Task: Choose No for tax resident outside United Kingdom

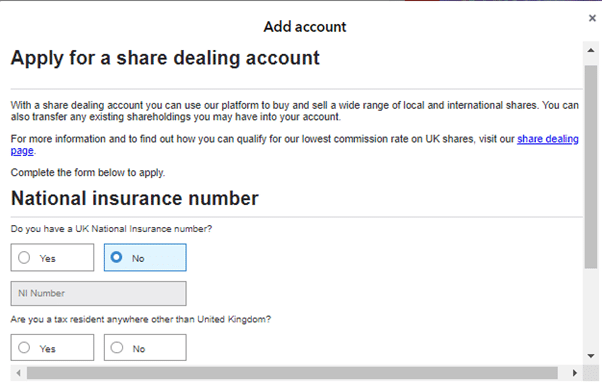Action: pos(145,348)
